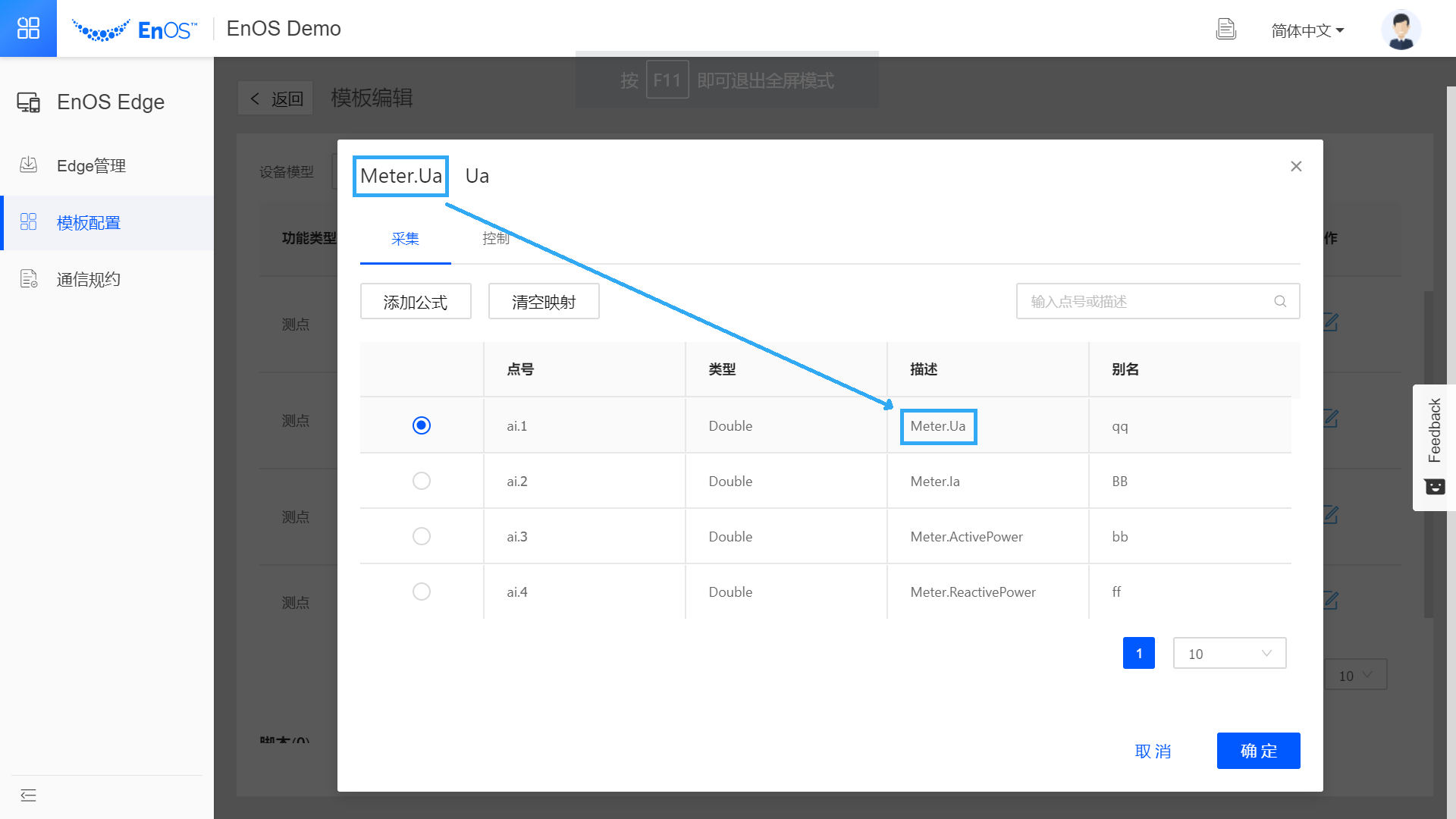Screen dimensions: 1456x819
Task: Close the Meter.Ua mapping dialog
Action: 1296,166
